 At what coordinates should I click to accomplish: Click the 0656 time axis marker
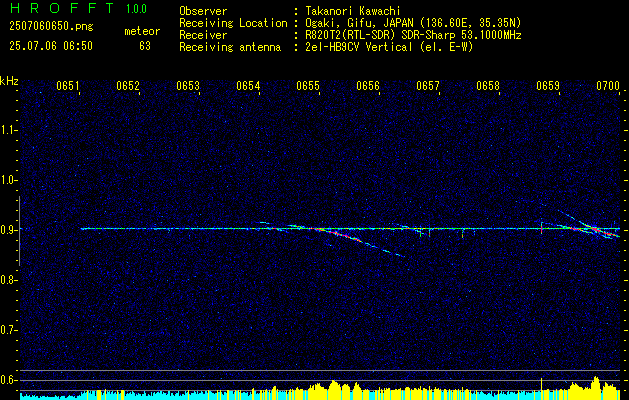pos(368,85)
